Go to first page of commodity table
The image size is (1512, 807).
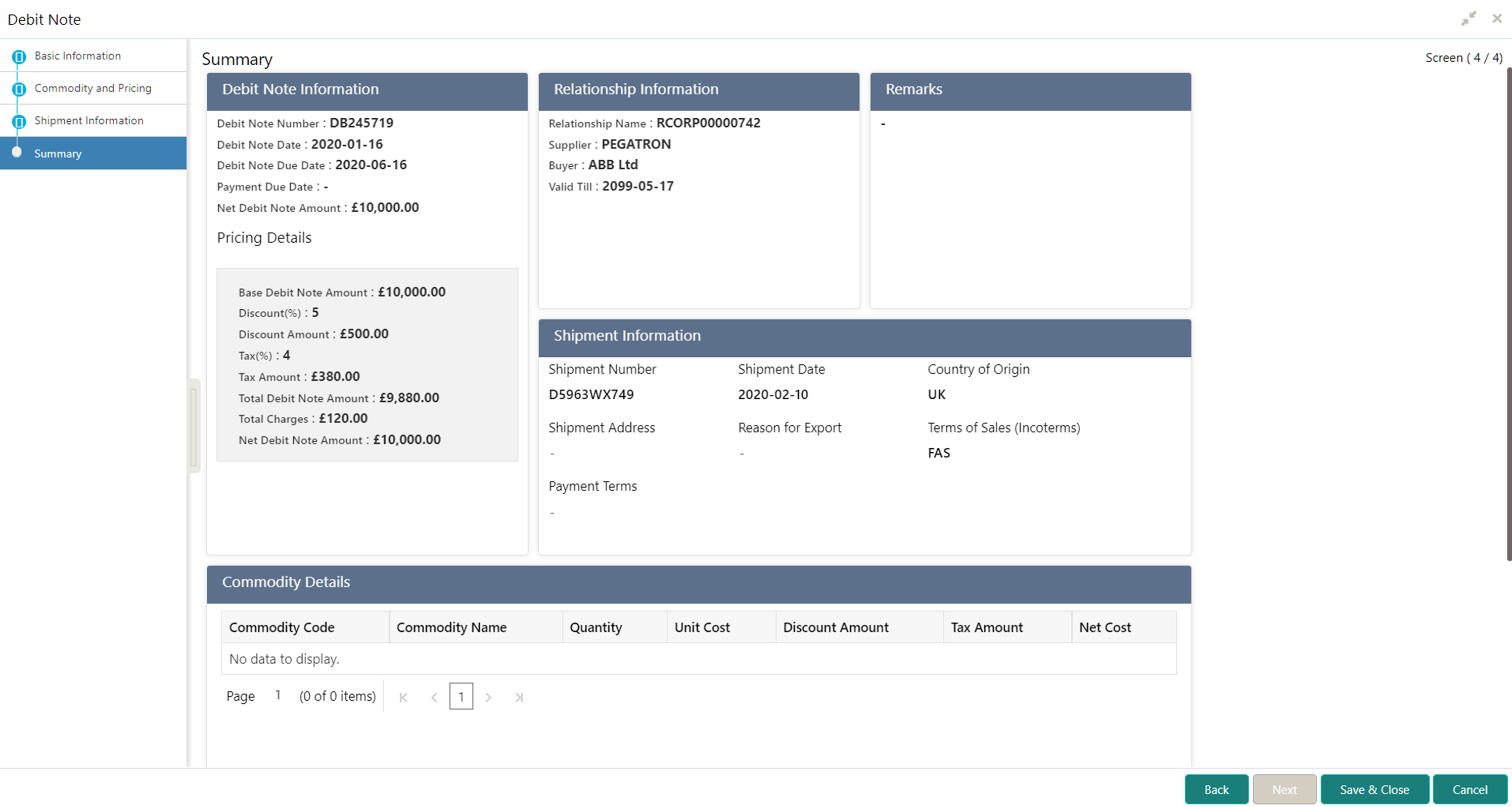[x=403, y=697]
